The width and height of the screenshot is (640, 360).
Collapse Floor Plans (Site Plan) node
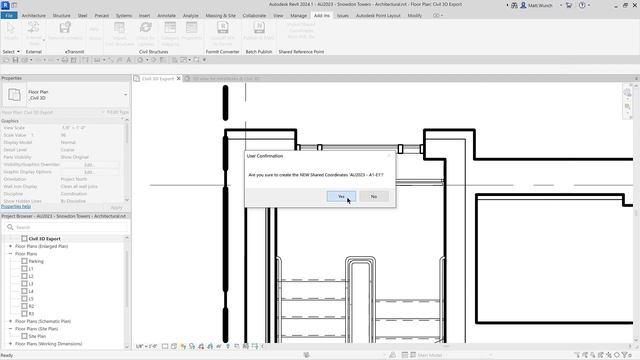(x=10, y=329)
